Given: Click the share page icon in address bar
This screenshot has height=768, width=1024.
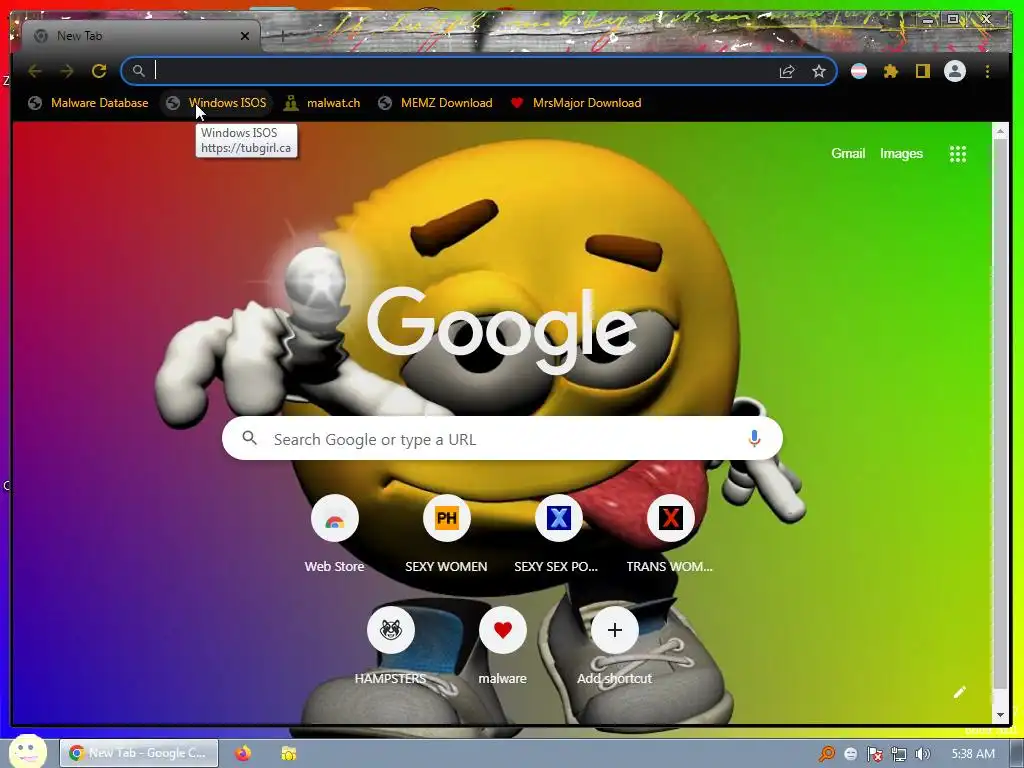Looking at the screenshot, I should (x=787, y=71).
